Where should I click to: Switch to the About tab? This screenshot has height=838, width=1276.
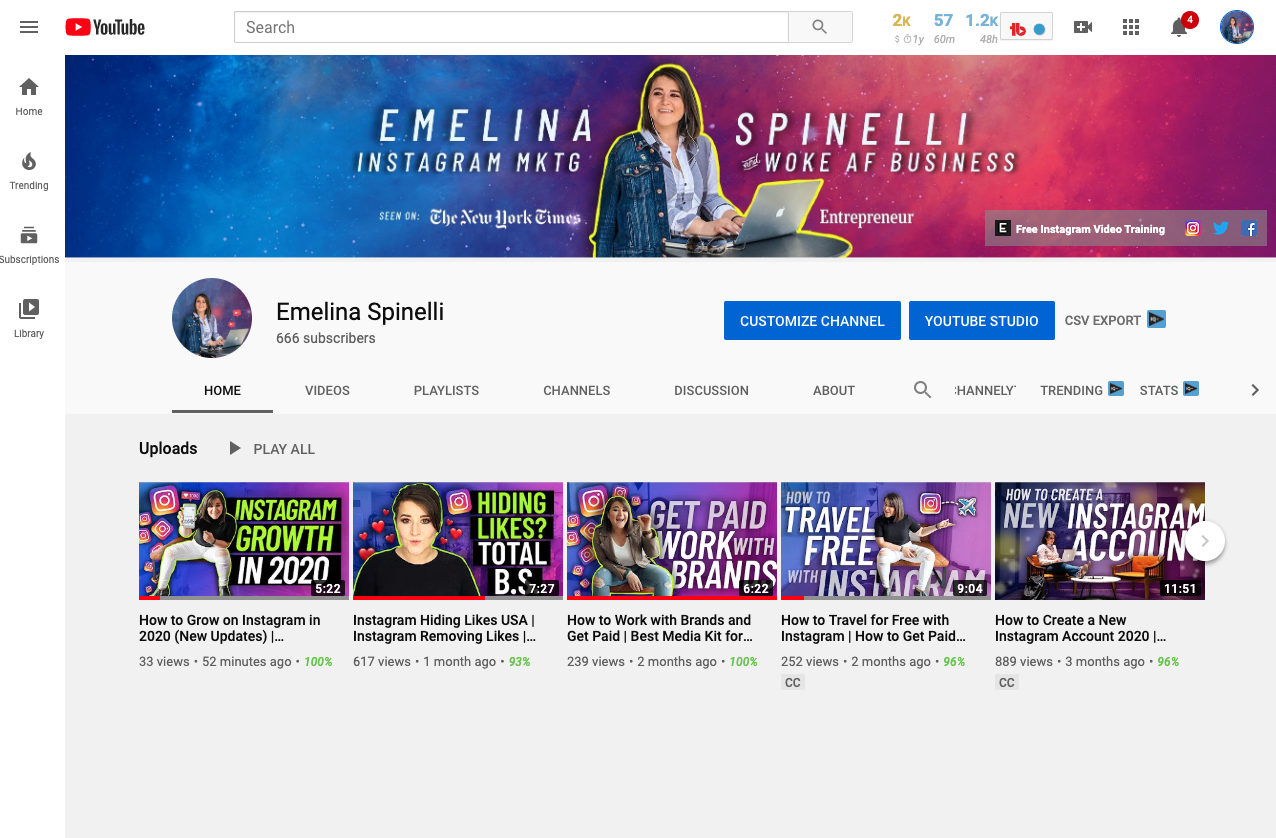(x=834, y=390)
